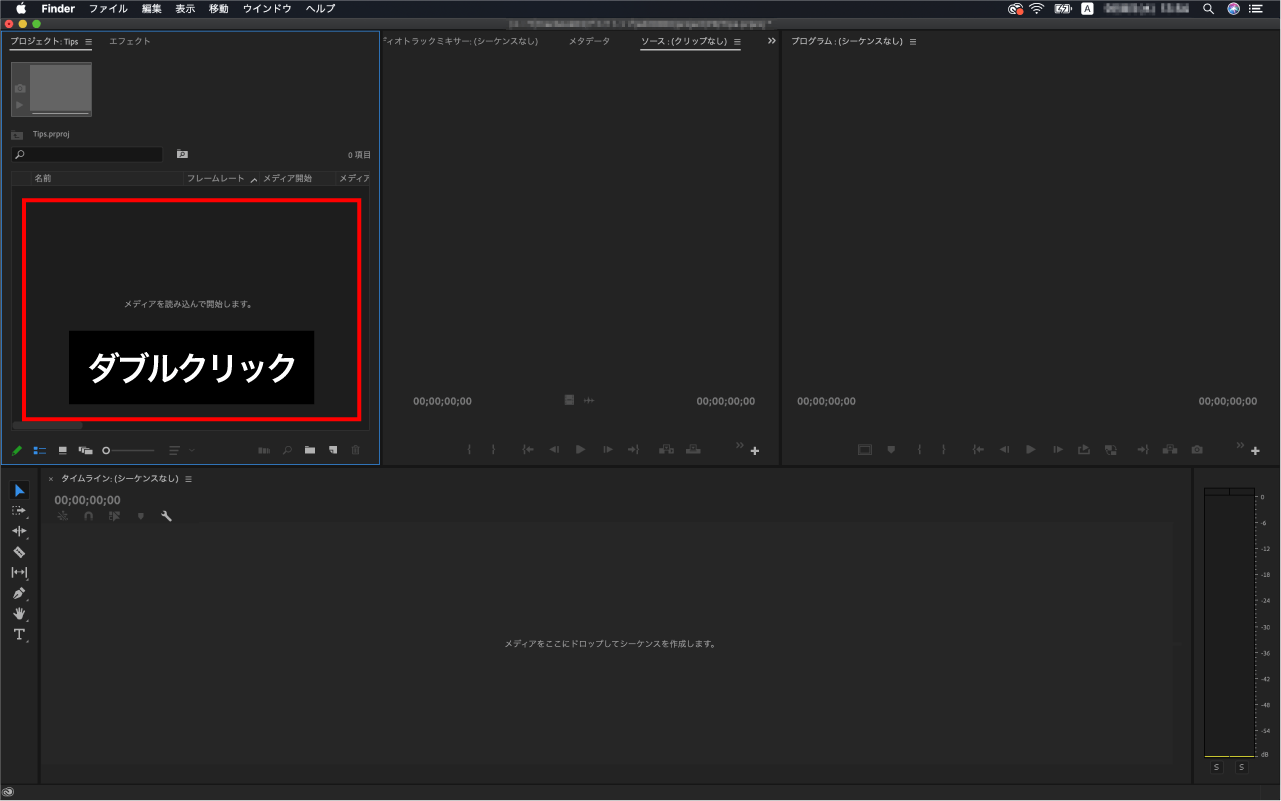
Task: Toggle project writable green pencil icon
Action: coord(17,451)
